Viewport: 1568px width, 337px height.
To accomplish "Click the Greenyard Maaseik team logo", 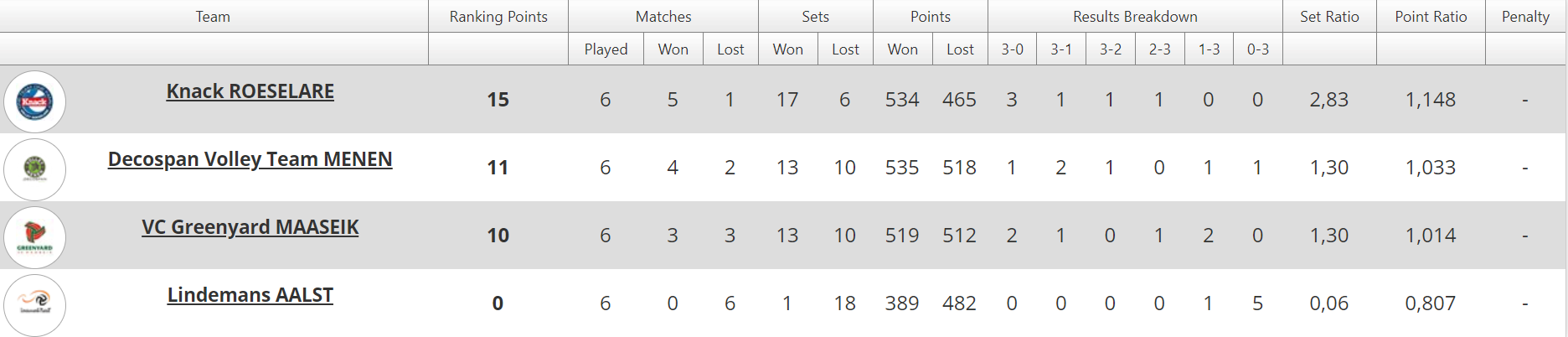I will 34,237.
